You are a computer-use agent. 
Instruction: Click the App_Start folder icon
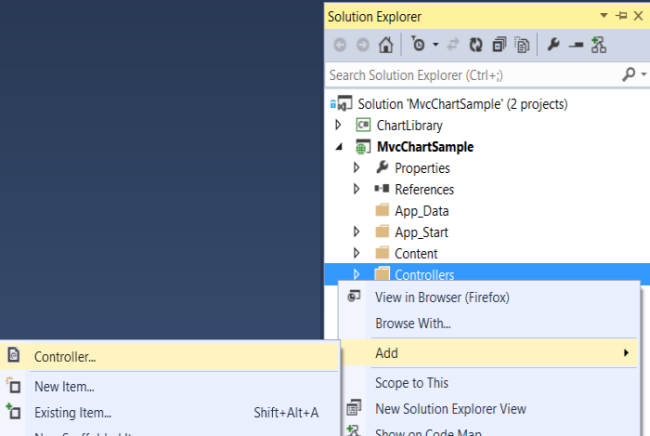tap(382, 231)
